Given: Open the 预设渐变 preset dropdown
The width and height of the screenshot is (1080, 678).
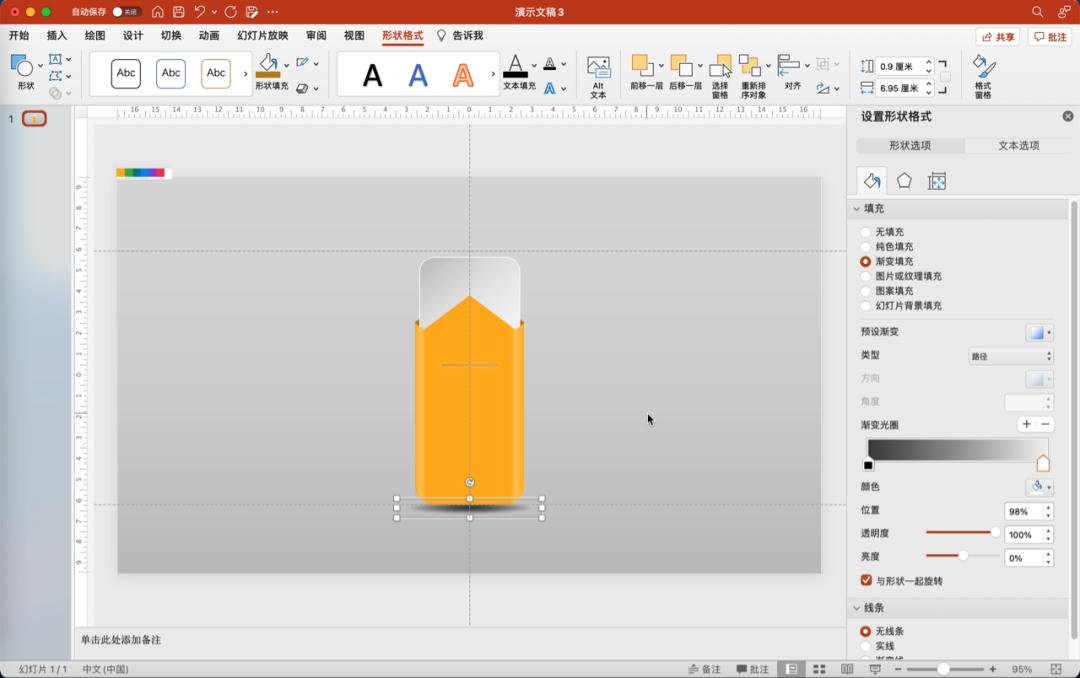Looking at the screenshot, I should click(1039, 332).
